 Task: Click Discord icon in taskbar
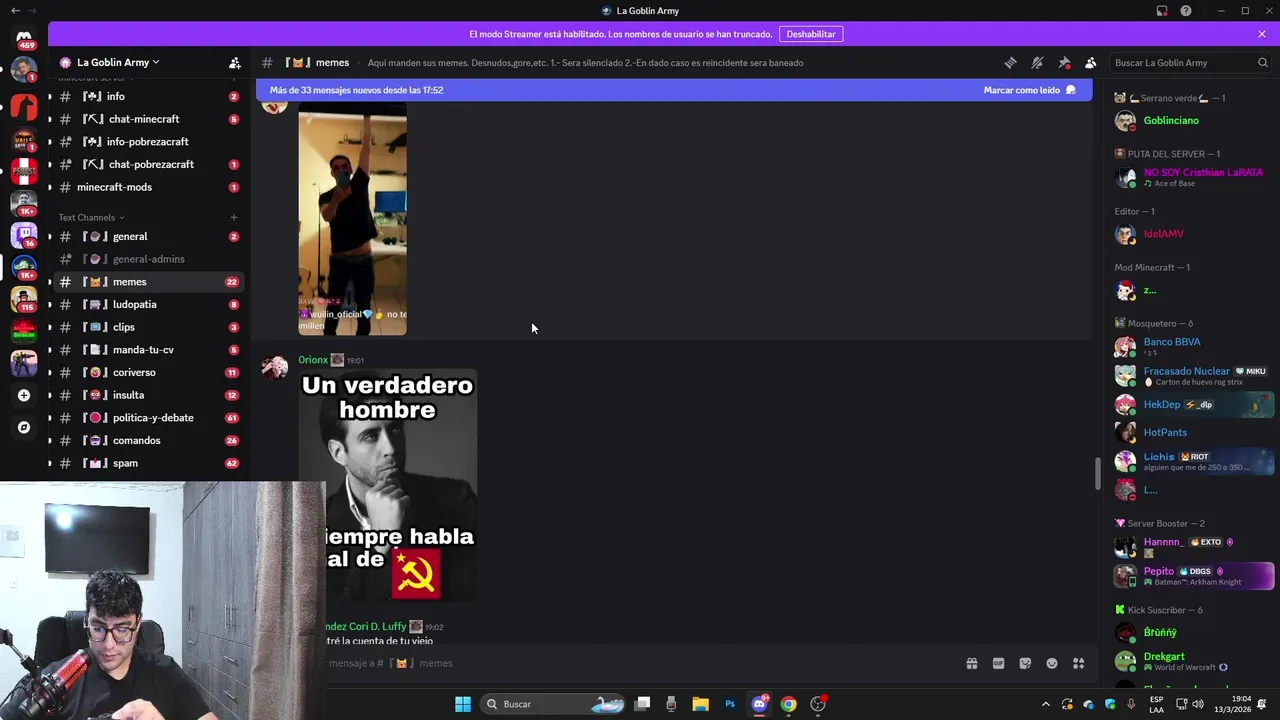tap(759, 704)
